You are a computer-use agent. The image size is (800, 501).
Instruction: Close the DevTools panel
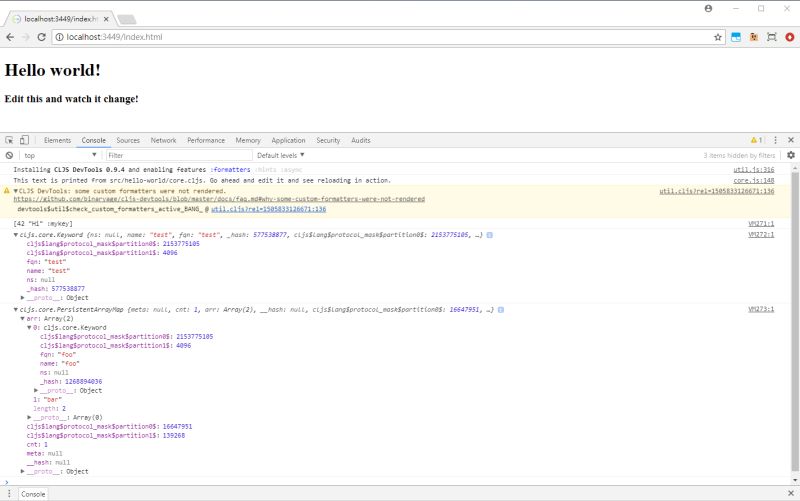click(x=791, y=140)
